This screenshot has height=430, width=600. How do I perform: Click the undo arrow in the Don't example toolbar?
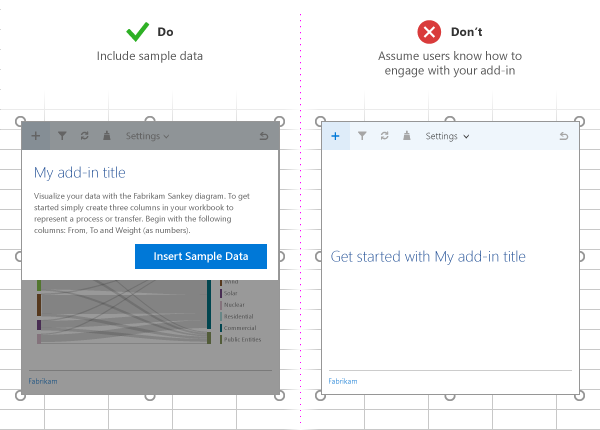pyautogui.click(x=564, y=136)
